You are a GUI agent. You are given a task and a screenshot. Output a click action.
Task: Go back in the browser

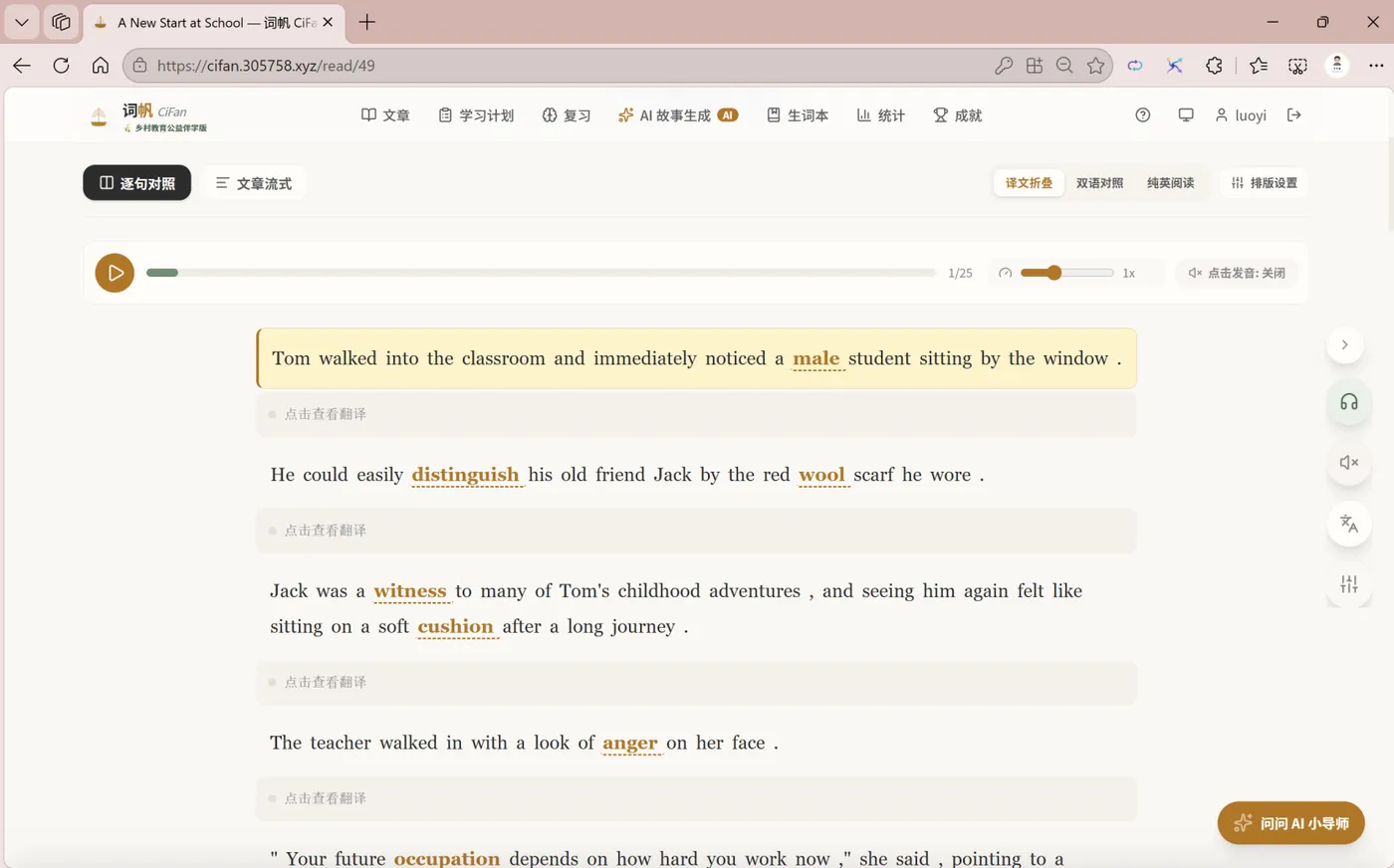point(22,66)
